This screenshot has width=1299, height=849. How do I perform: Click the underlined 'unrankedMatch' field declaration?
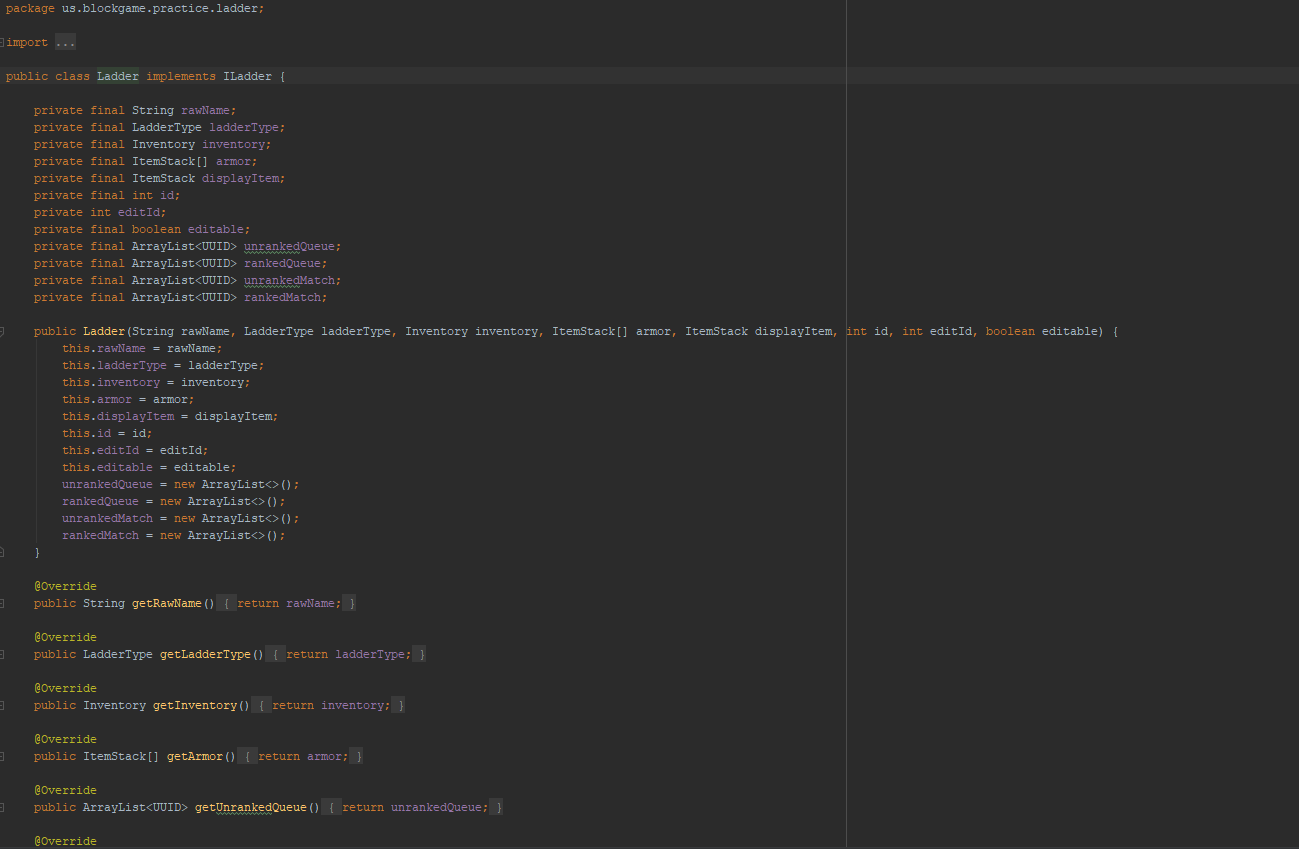click(x=289, y=280)
